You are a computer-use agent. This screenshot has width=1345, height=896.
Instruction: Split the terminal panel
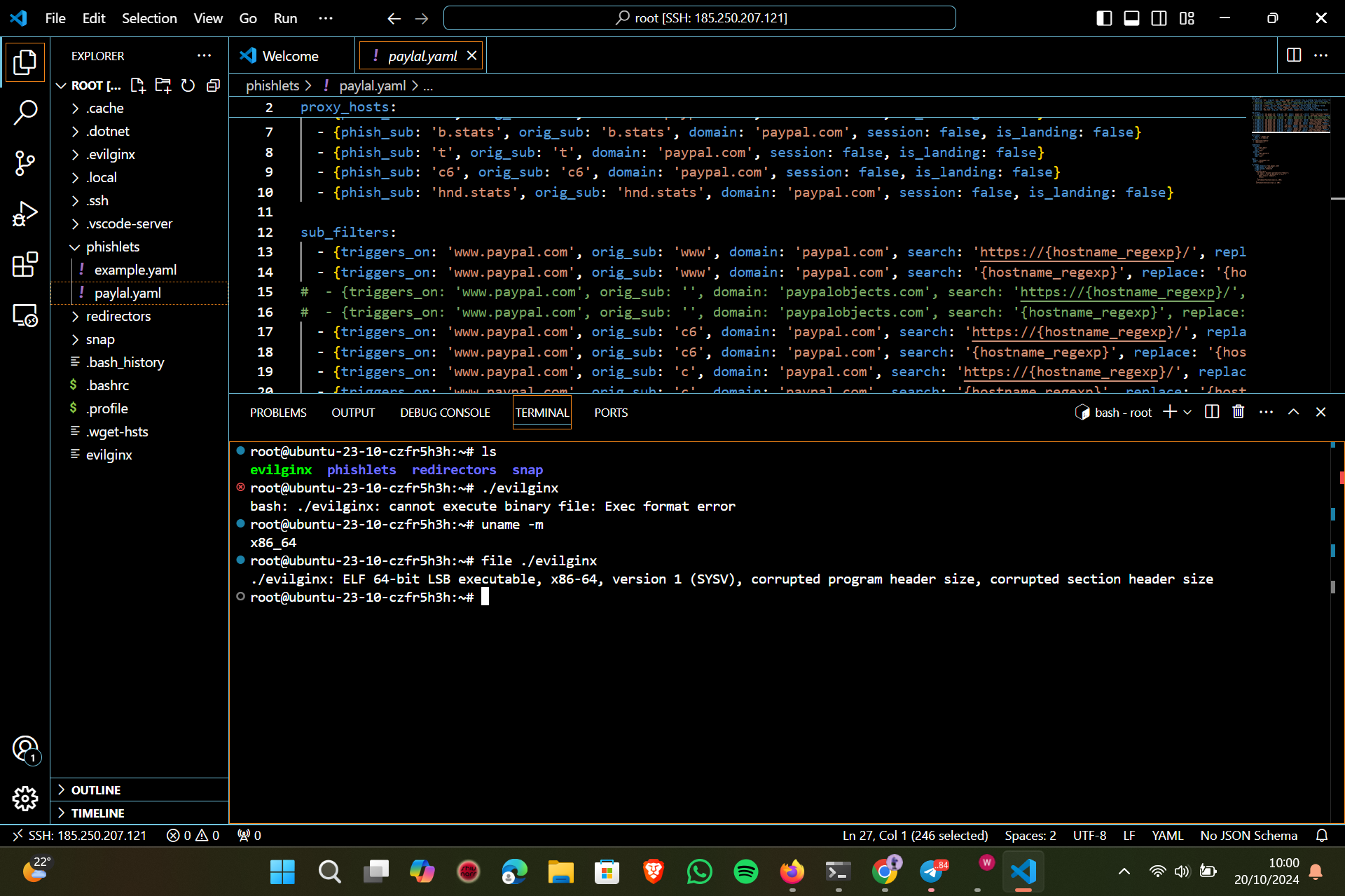click(1212, 412)
